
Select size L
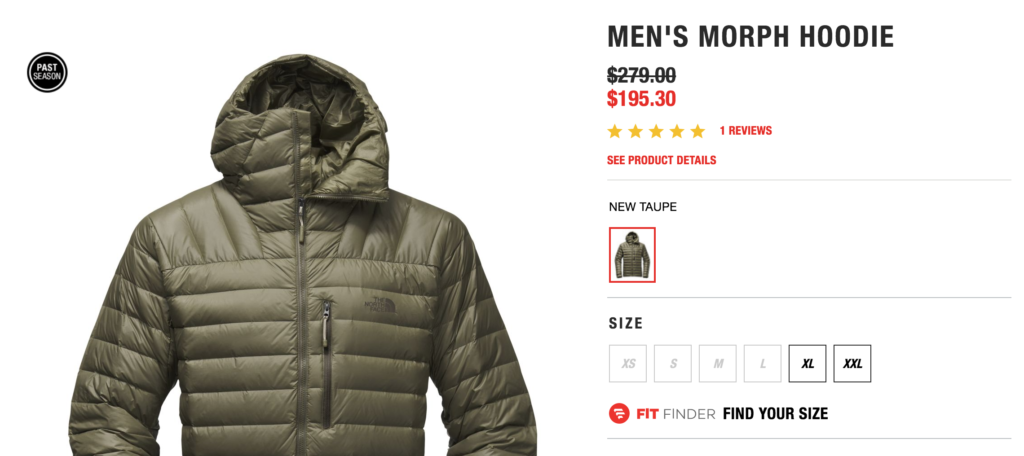763,363
